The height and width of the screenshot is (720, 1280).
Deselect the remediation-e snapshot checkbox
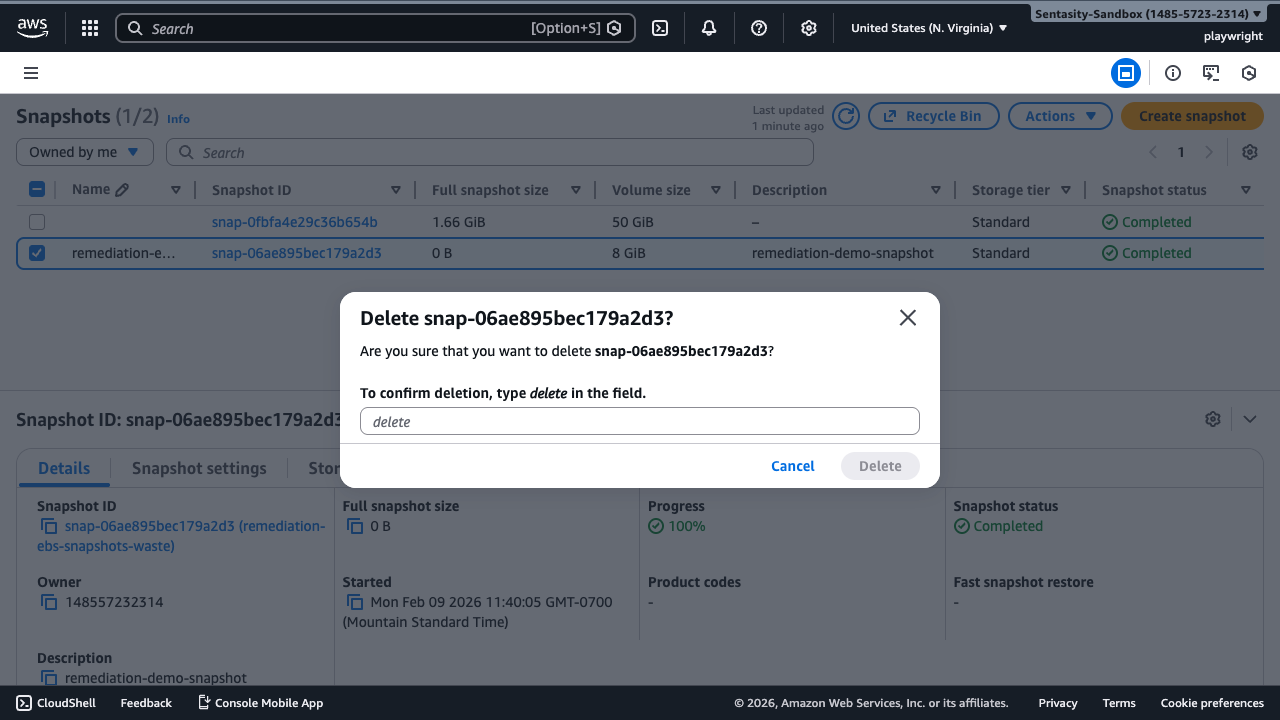tap(37, 253)
